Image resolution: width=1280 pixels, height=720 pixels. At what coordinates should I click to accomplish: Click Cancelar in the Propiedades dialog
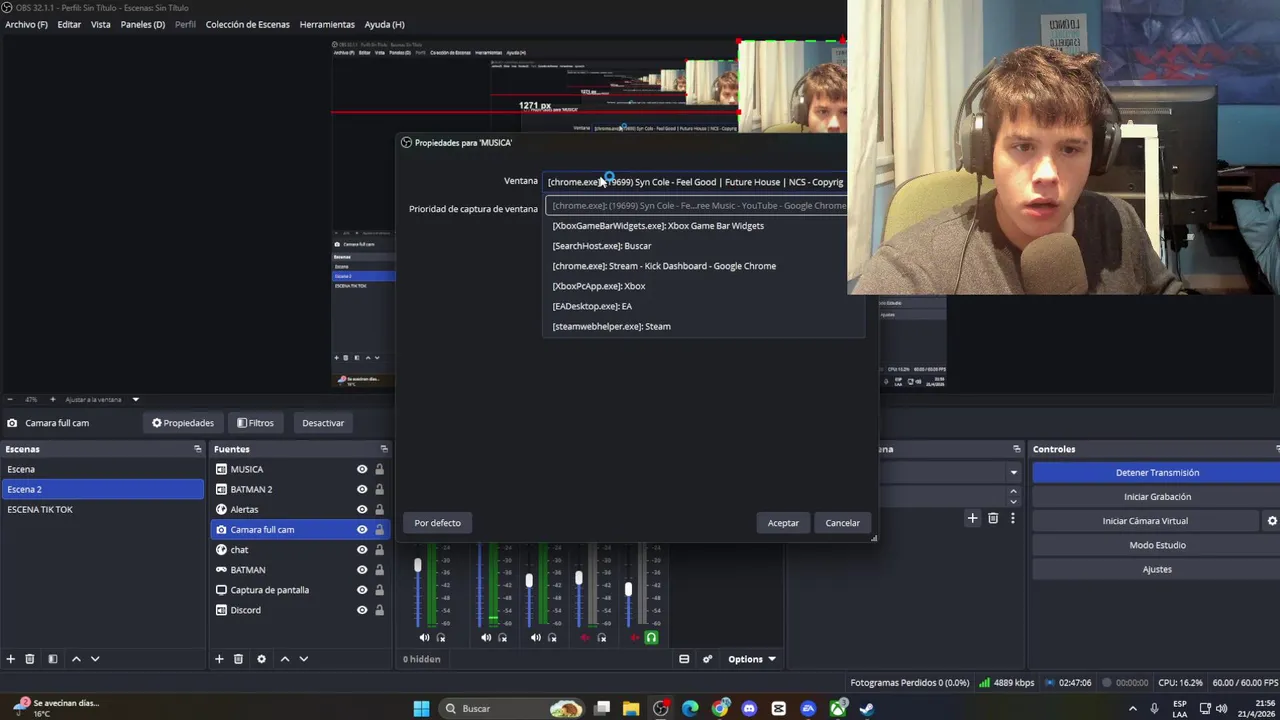click(842, 523)
